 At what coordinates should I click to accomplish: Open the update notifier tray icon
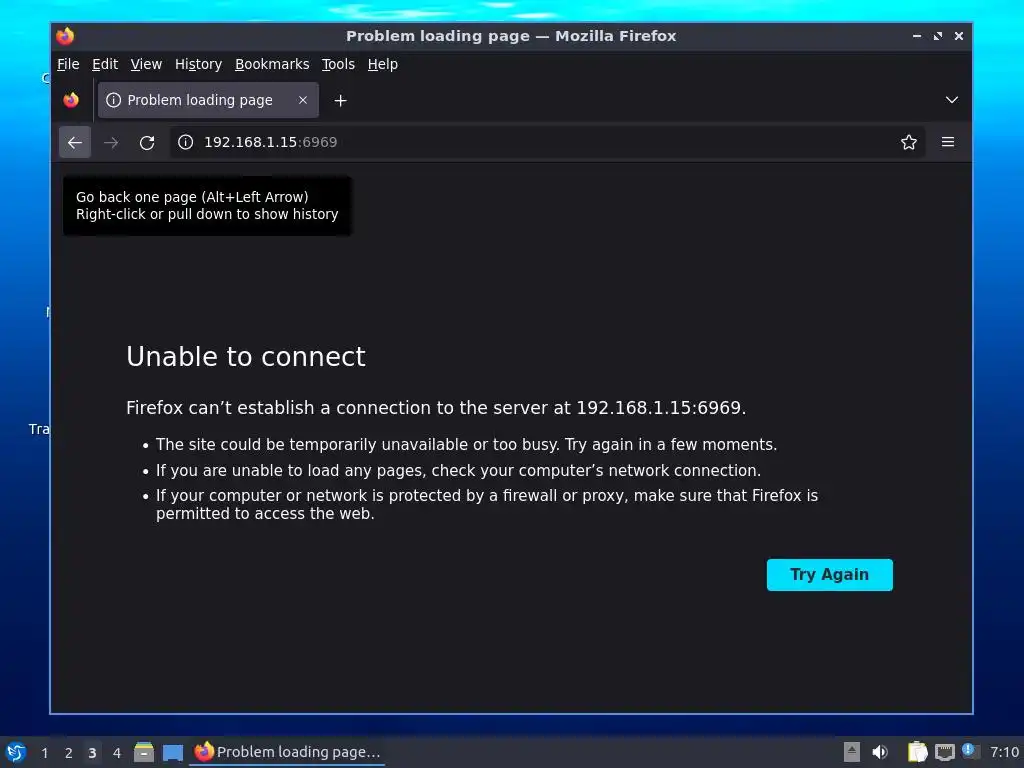(x=970, y=751)
